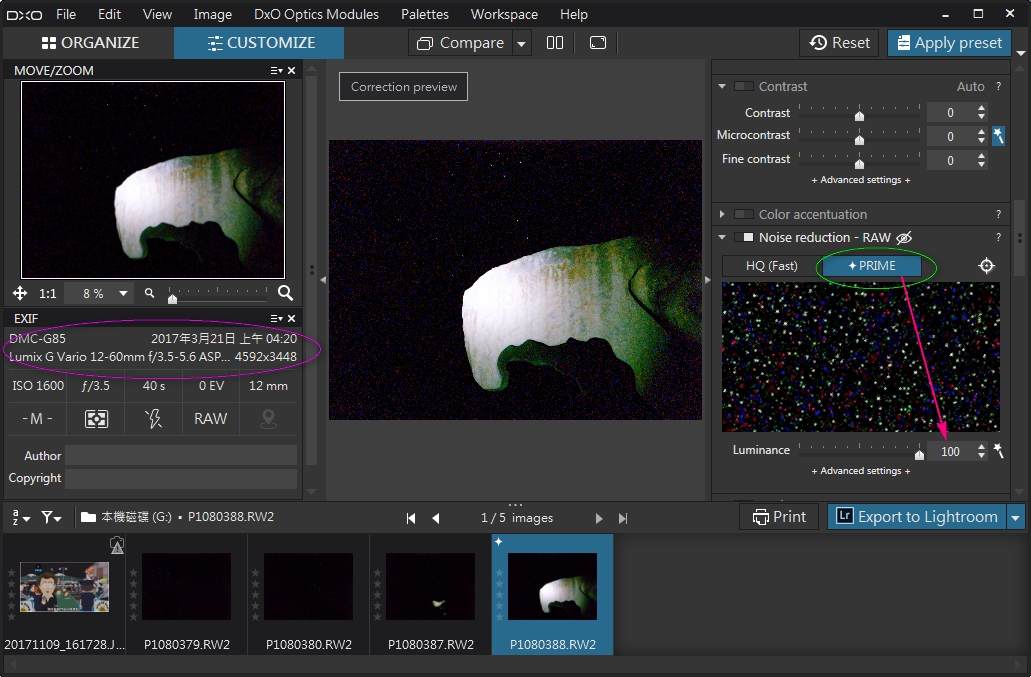1031x677 pixels.
Task: Click Export to Lightroom button
Action: [x=917, y=517]
